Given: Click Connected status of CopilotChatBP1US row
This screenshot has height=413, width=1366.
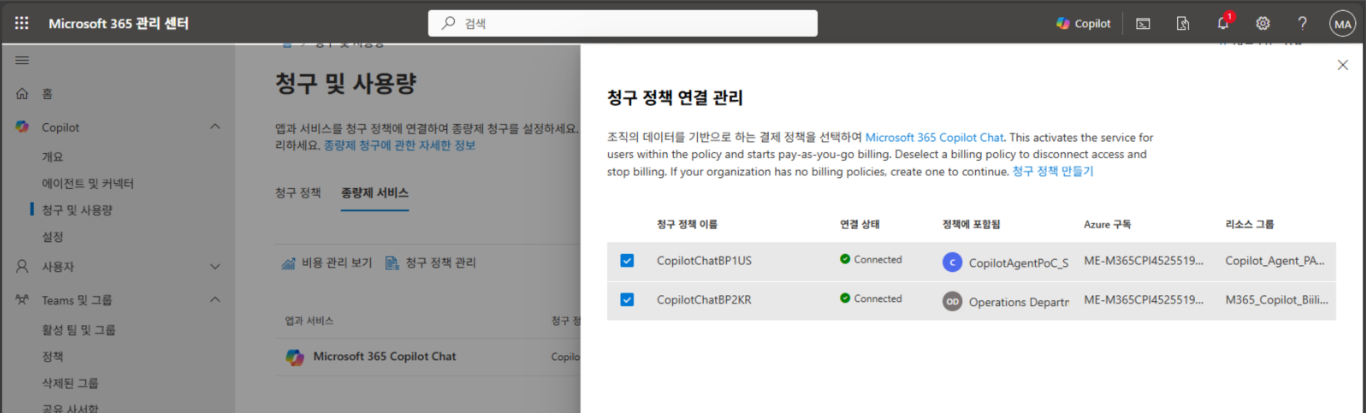Looking at the screenshot, I should pyautogui.click(x=871, y=259).
